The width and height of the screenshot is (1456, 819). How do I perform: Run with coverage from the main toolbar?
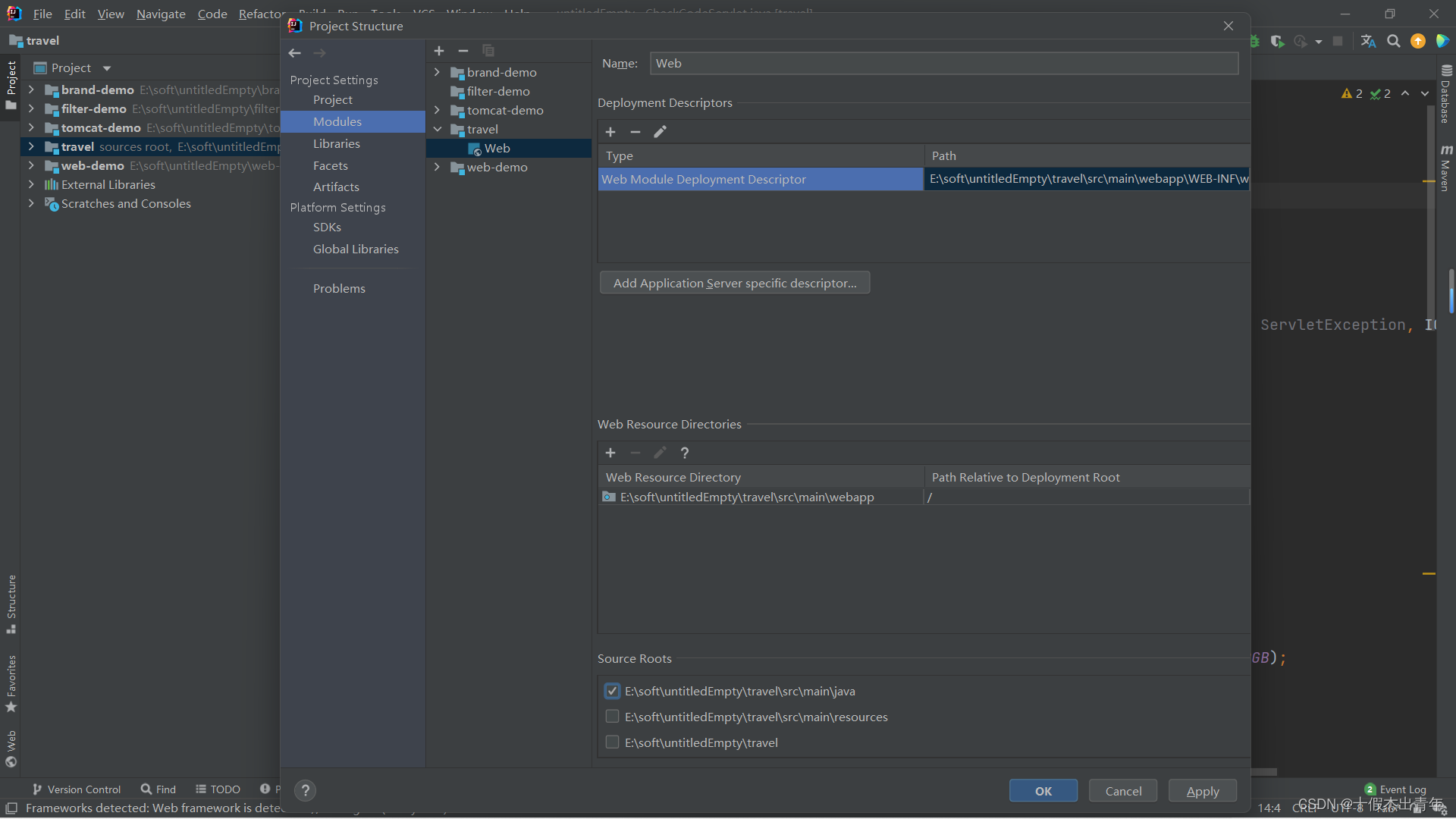(1278, 41)
